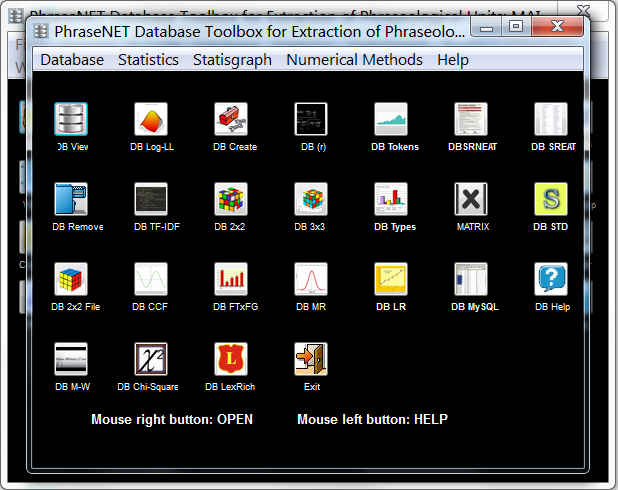Open the DB LR regression icon
The width and height of the screenshot is (618, 490).
click(x=391, y=279)
